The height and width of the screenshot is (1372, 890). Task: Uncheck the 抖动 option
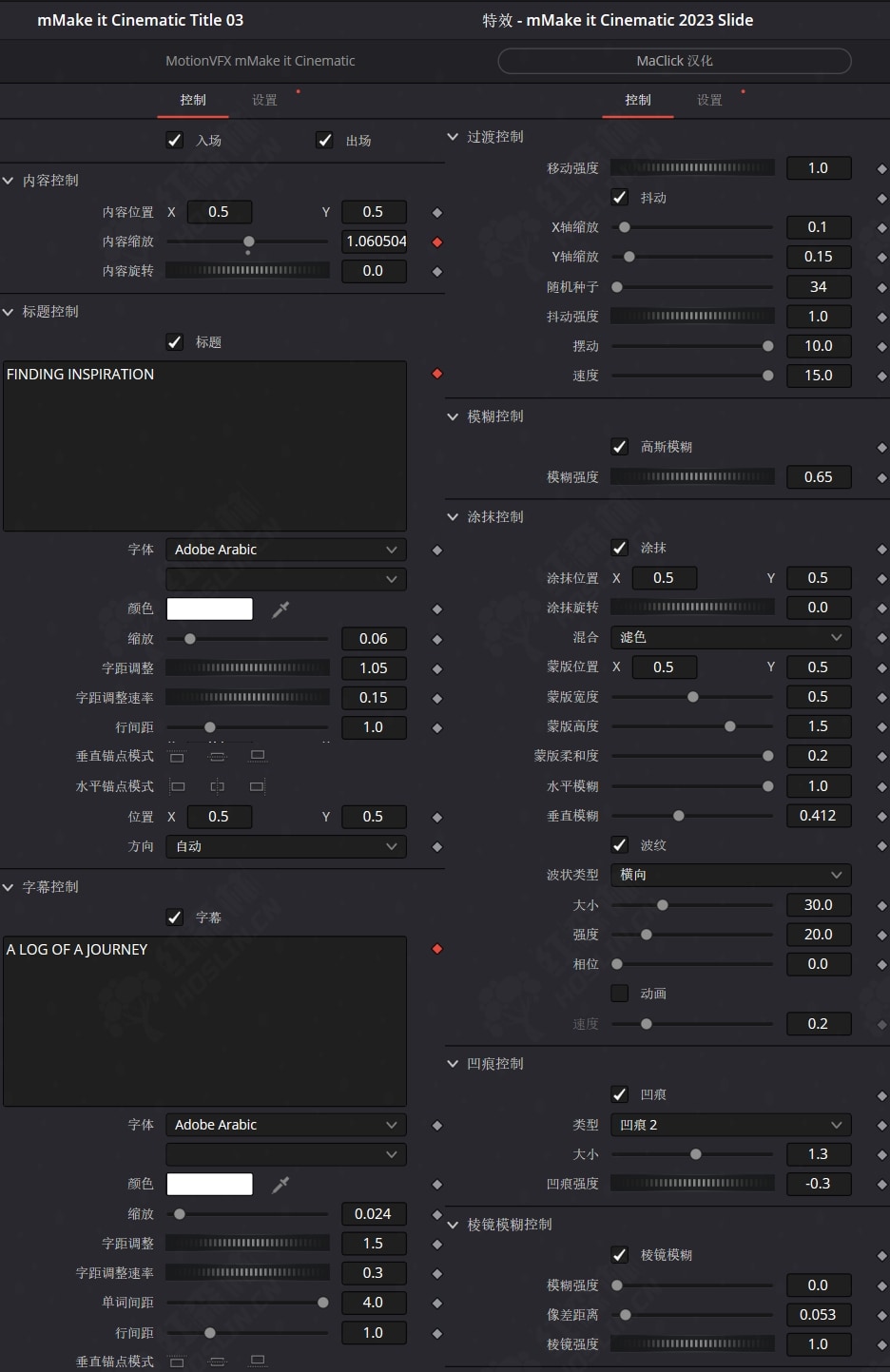620,197
